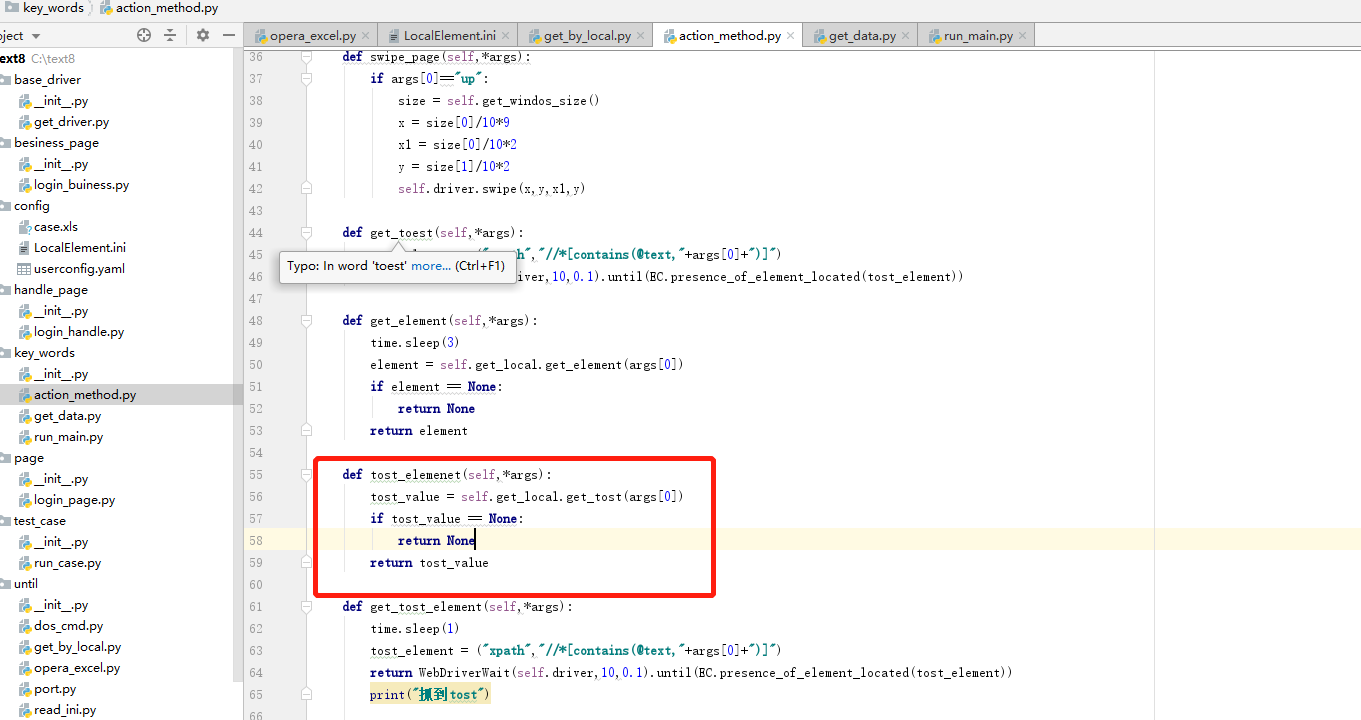This screenshot has height=720, width=1361.
Task: Select the base_driver folder in tree
Action: 47,79
